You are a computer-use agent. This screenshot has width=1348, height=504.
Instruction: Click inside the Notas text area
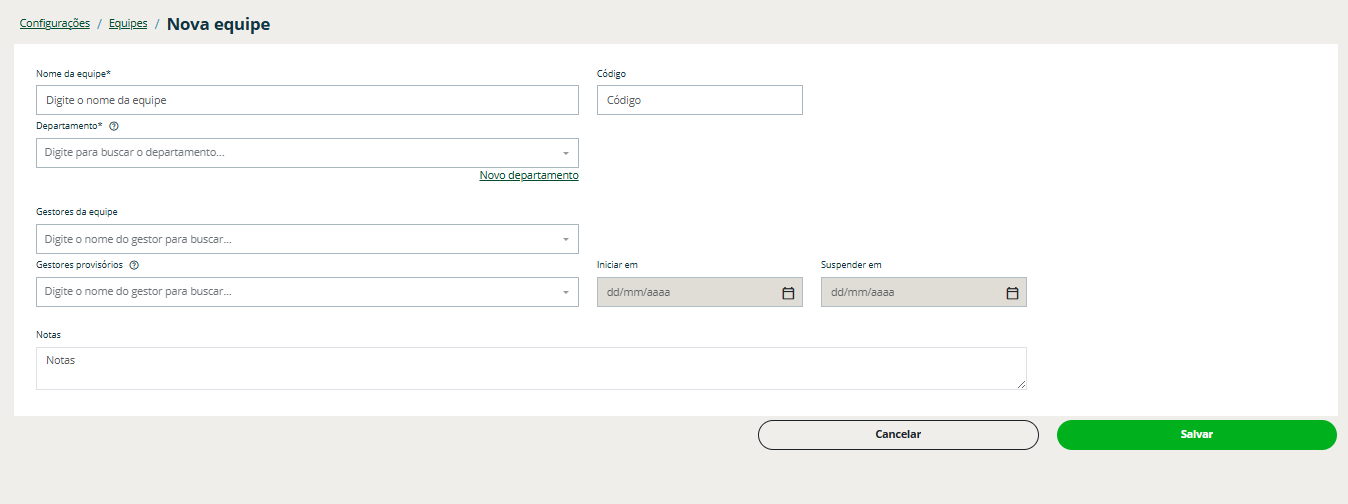[x=530, y=368]
